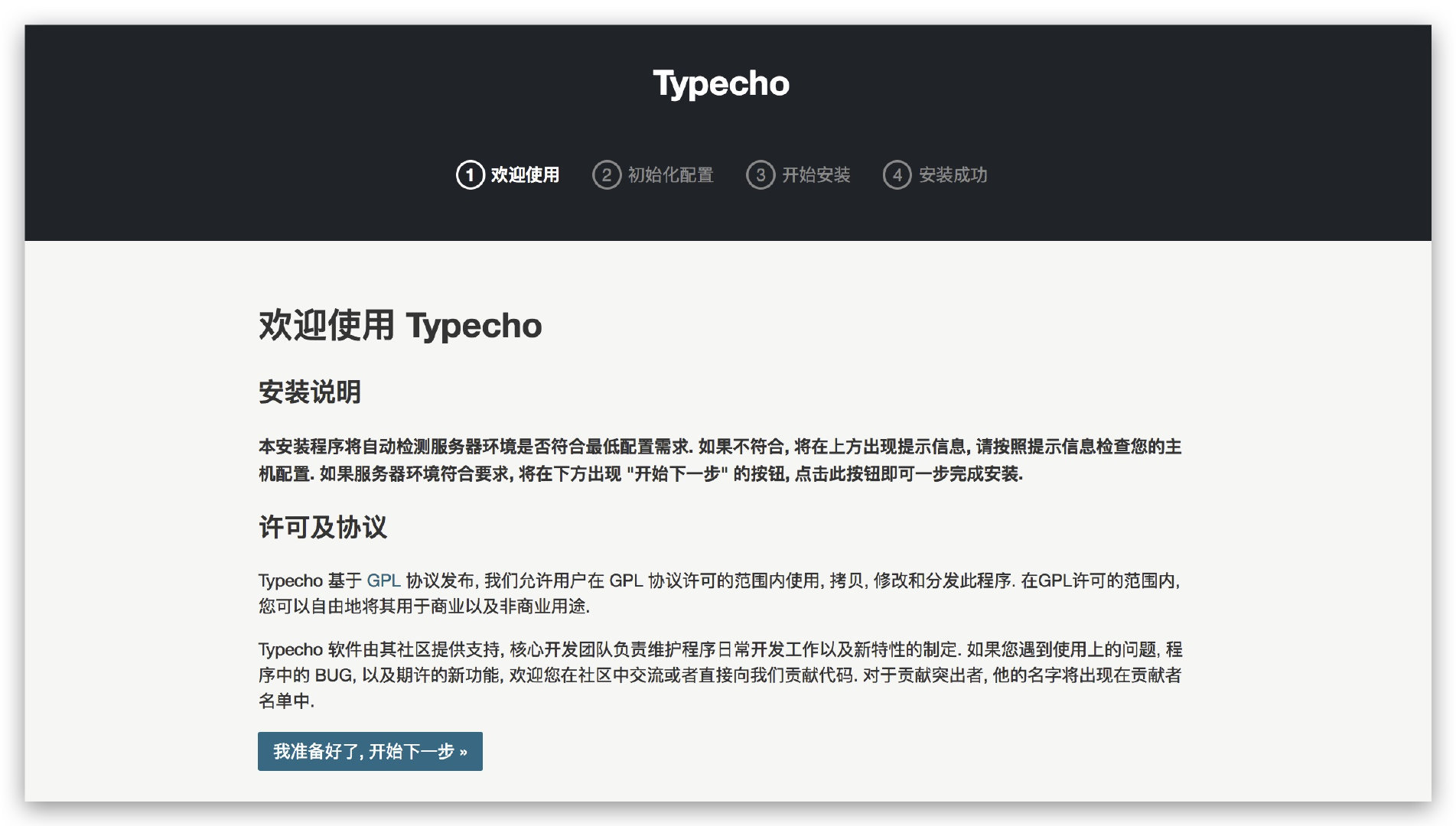Click the 安装说明 section heading
This screenshot has height=826, width=1456.
click(x=310, y=392)
